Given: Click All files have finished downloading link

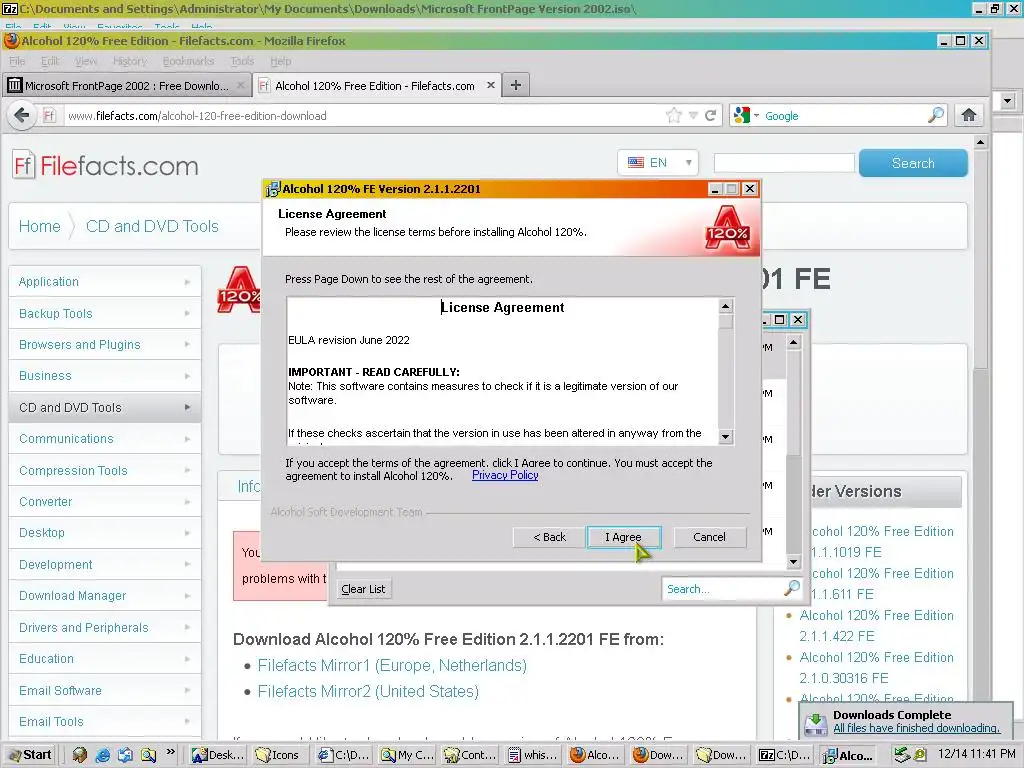Looking at the screenshot, I should [x=916, y=728].
